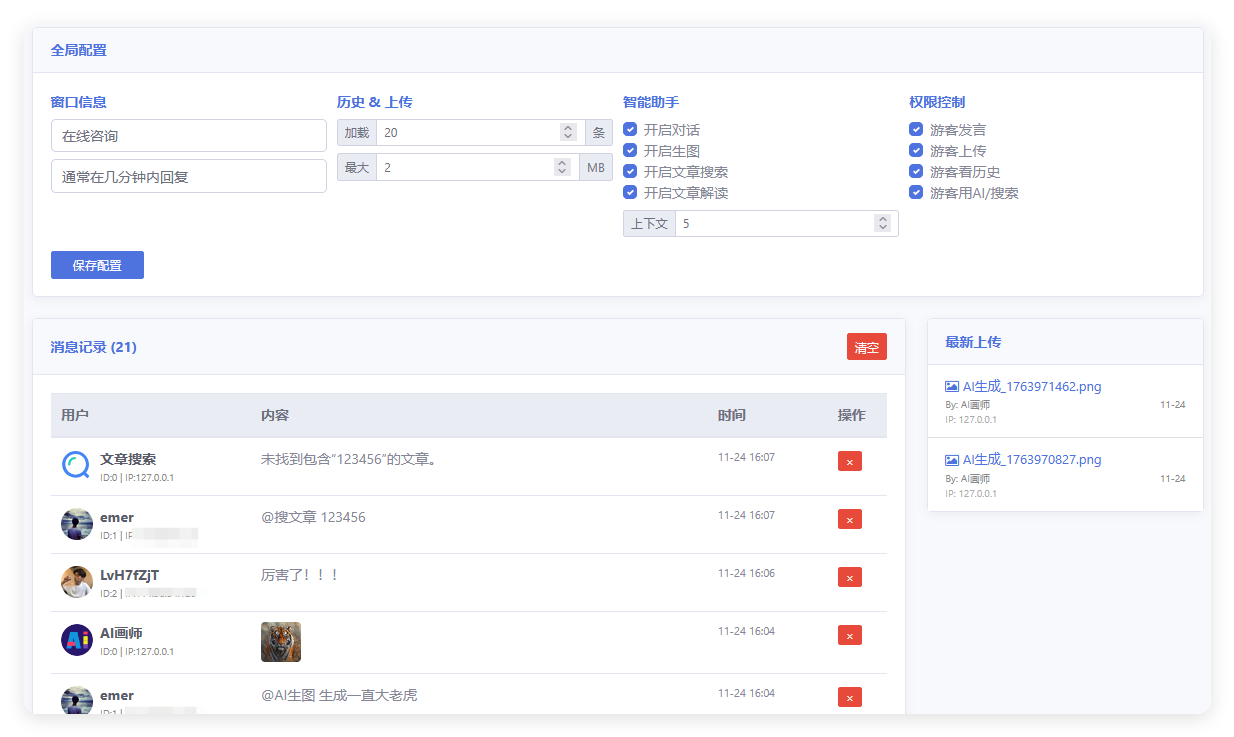Delete the @搜文章 123456 message
The image size is (1234, 737).
pyautogui.click(x=849, y=519)
